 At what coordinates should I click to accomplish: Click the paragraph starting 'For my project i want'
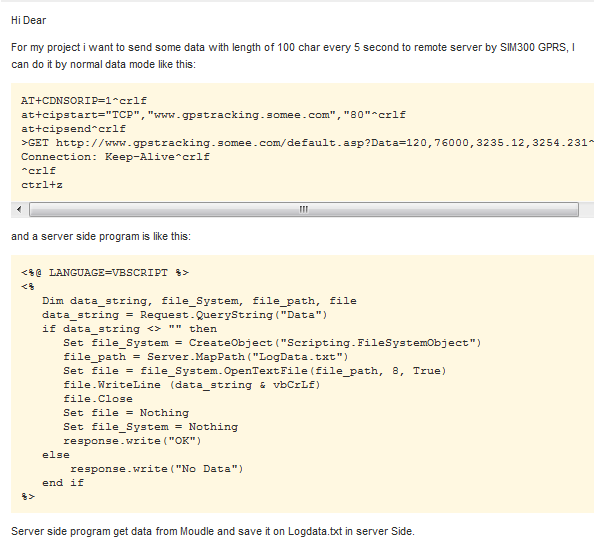click(293, 56)
